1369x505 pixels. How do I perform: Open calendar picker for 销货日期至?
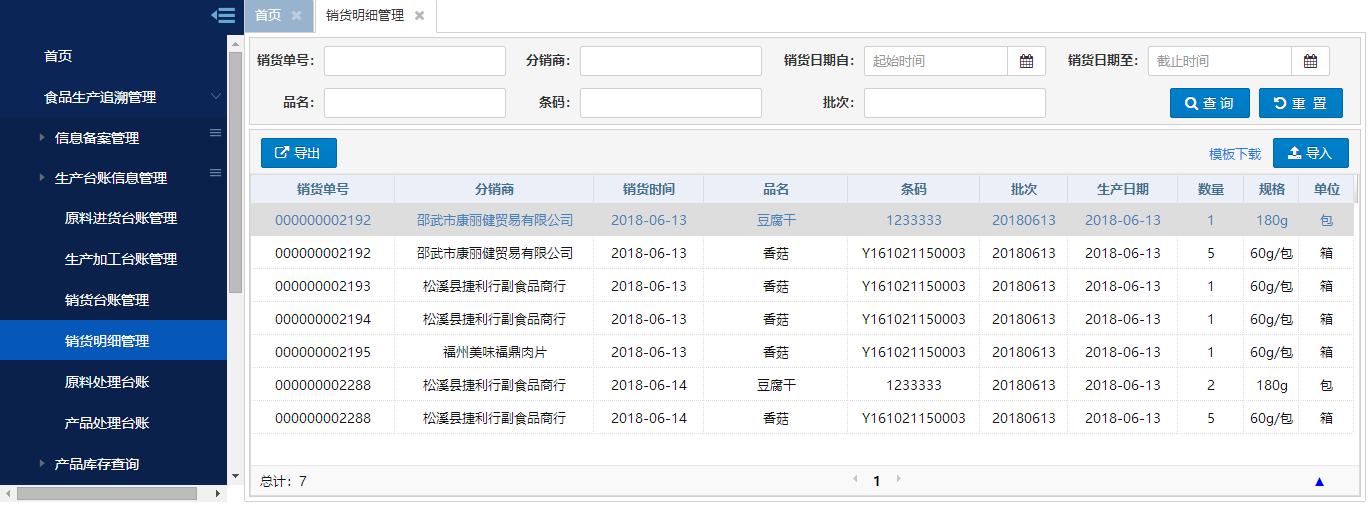pos(1310,61)
